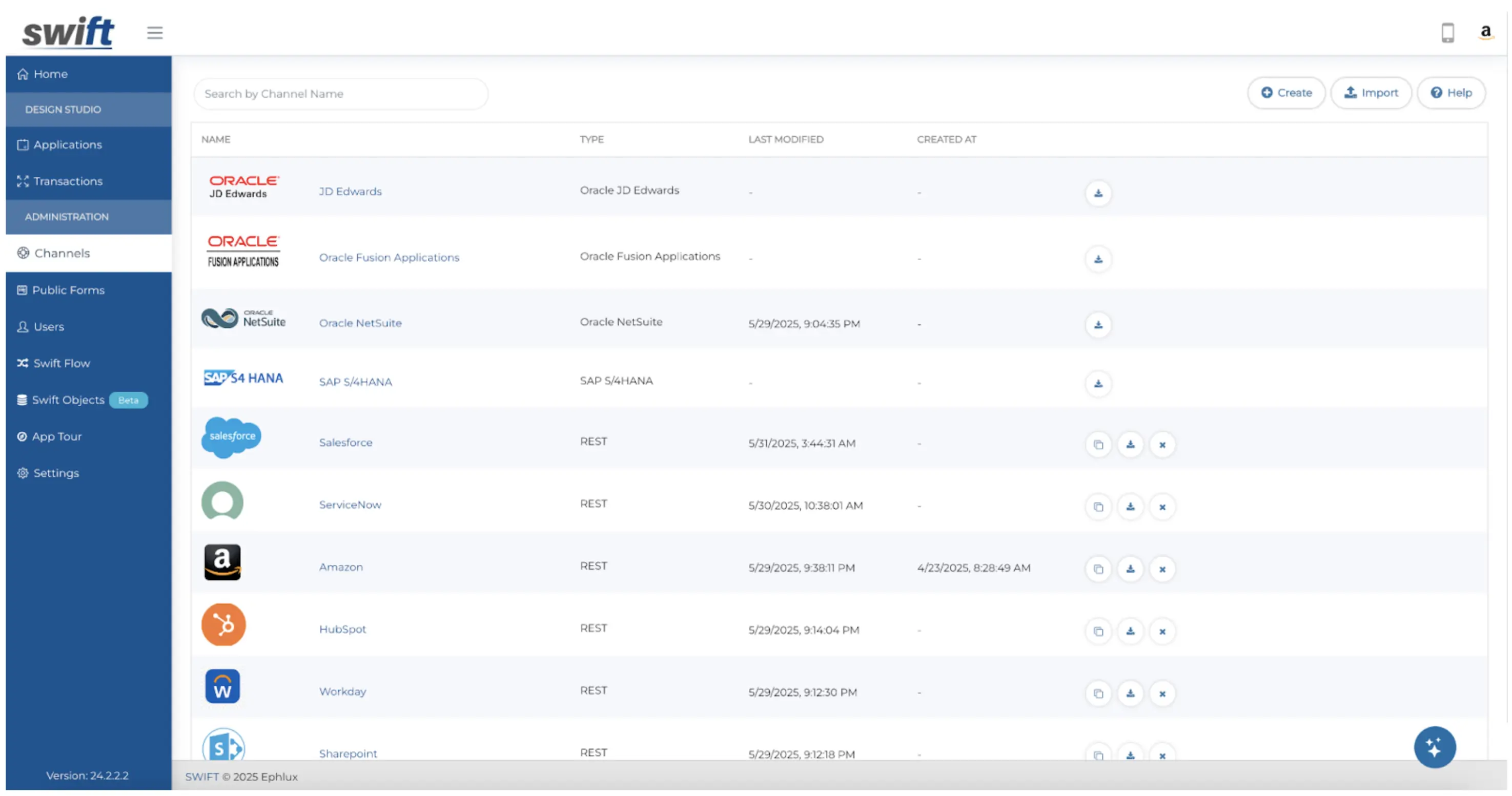
Task: Click the '5/31/2025, 3:44:31 AM' modified date
Action: [x=802, y=444]
